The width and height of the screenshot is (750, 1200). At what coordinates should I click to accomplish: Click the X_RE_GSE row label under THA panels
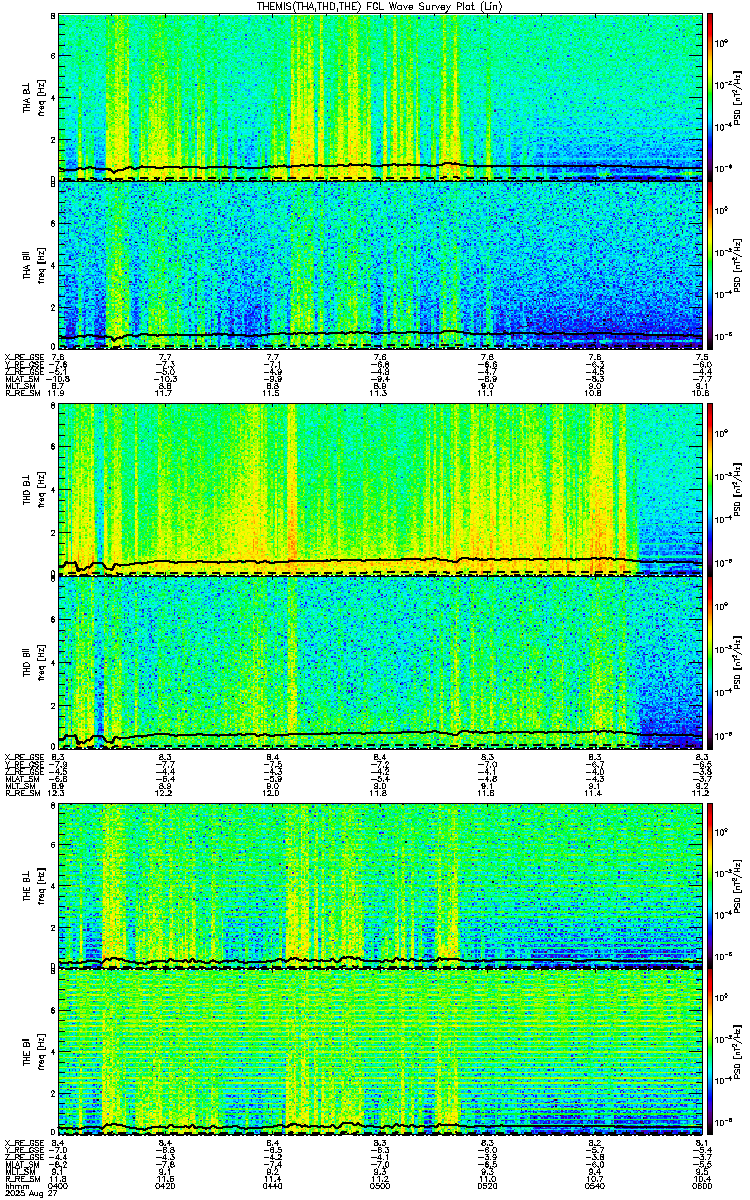[23, 356]
